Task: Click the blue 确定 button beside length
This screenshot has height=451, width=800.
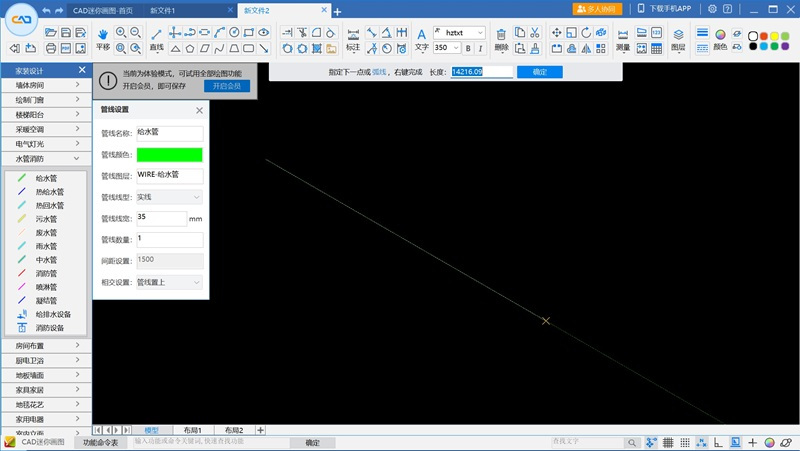Action: pos(539,72)
